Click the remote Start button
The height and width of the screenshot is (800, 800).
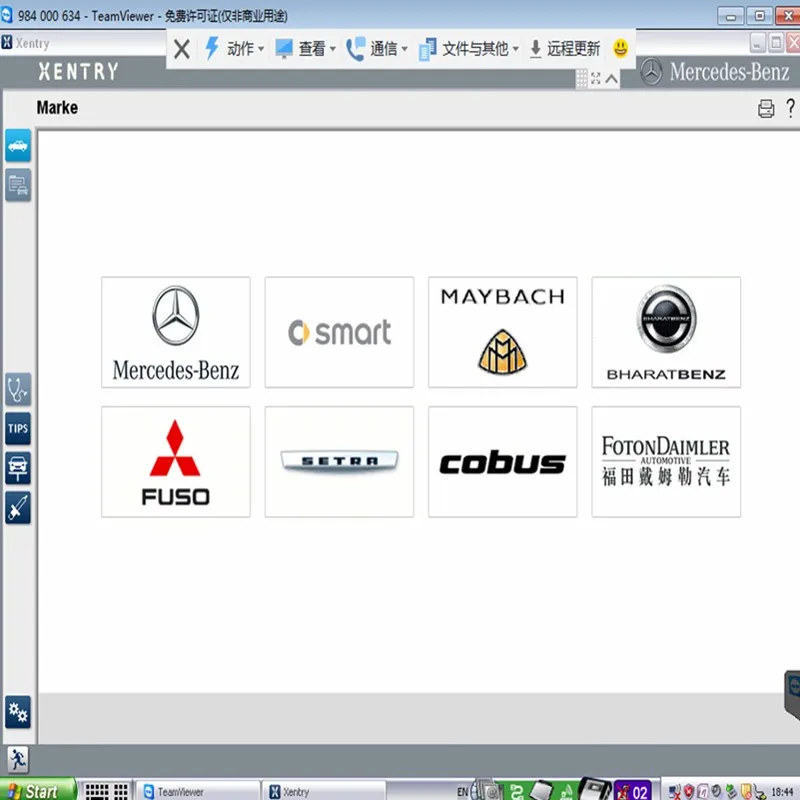tap(38, 790)
